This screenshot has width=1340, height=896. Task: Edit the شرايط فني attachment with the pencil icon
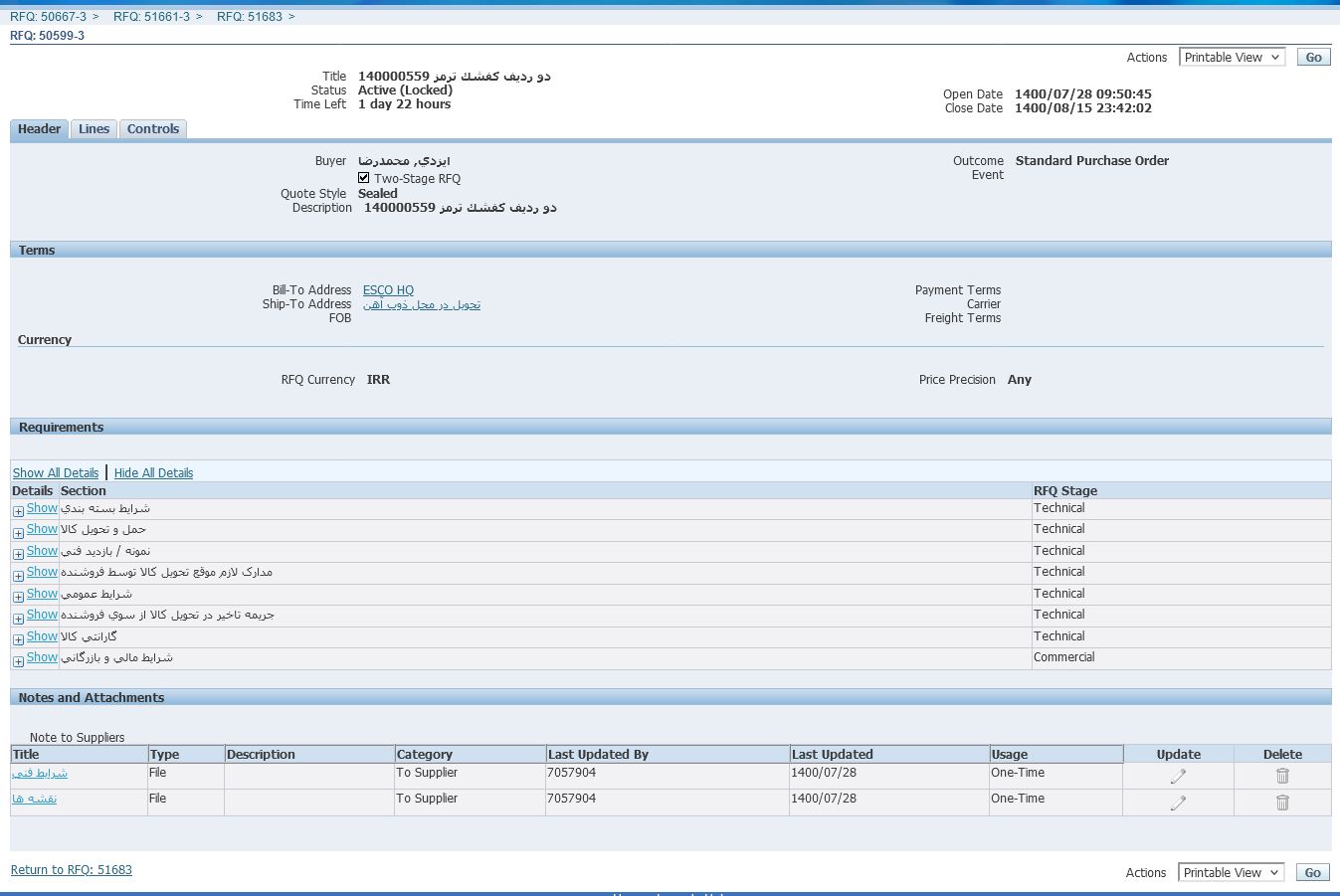pos(1178,777)
